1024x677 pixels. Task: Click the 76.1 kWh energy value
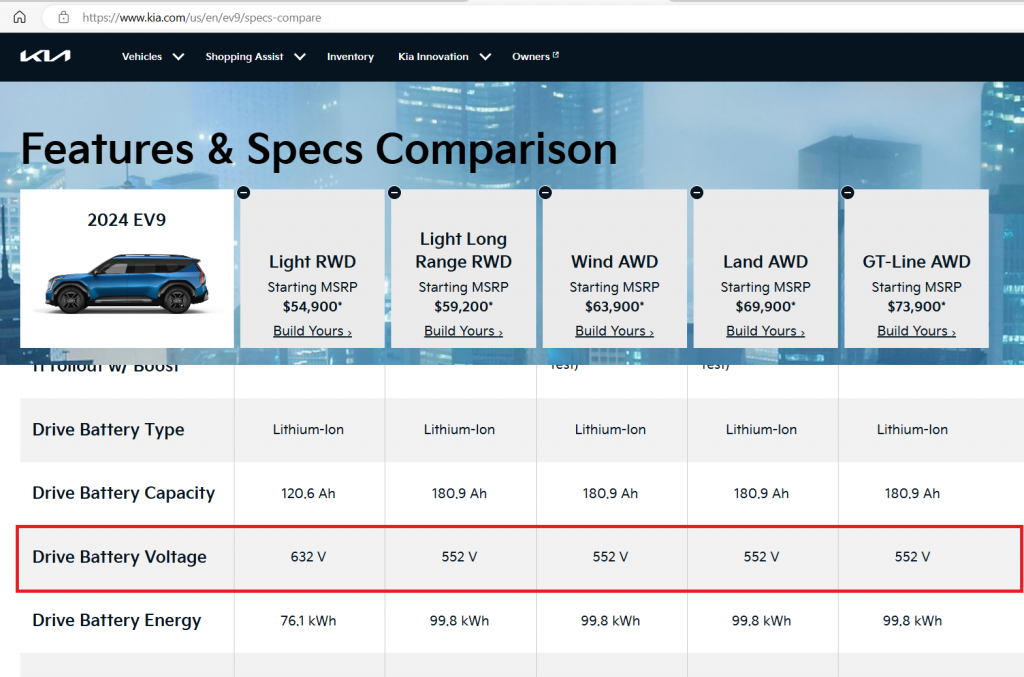pos(308,621)
